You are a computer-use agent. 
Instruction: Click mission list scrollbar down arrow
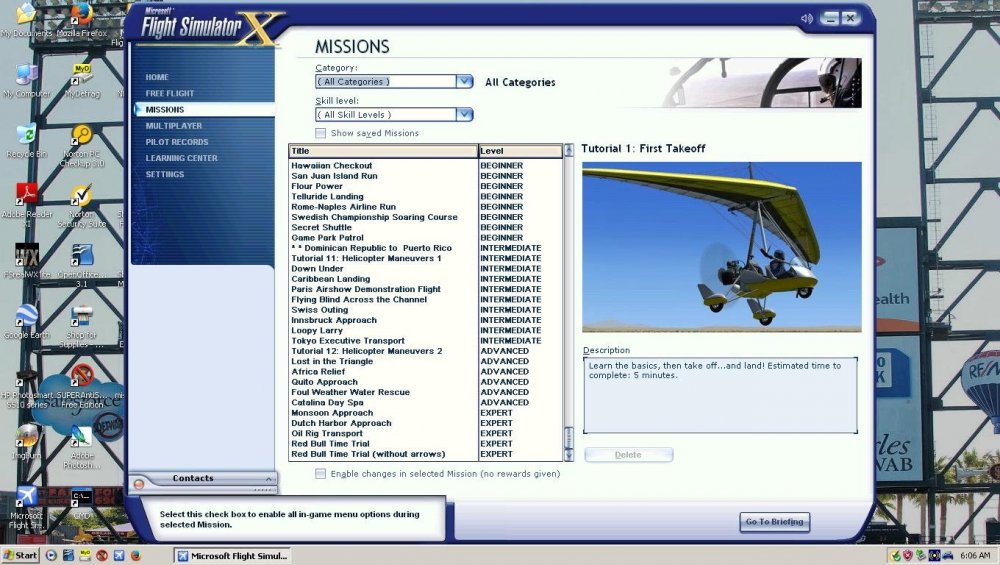click(569, 455)
